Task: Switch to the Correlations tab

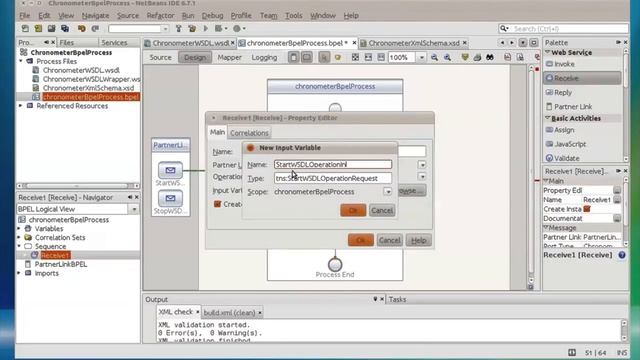Action: (x=249, y=133)
